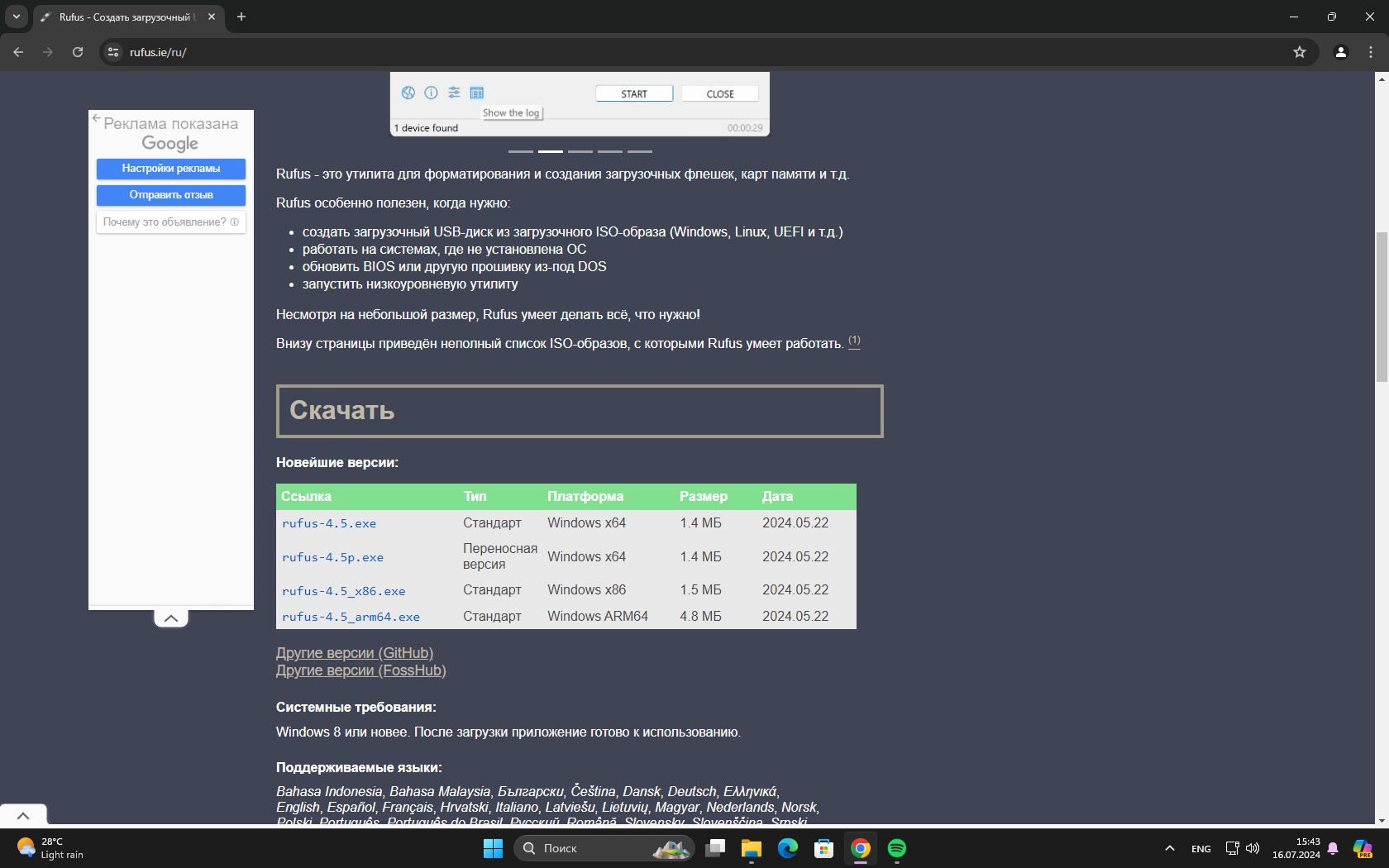Click the Windows ARM64 platform cell
This screenshot has height=868, width=1389.
pos(598,617)
